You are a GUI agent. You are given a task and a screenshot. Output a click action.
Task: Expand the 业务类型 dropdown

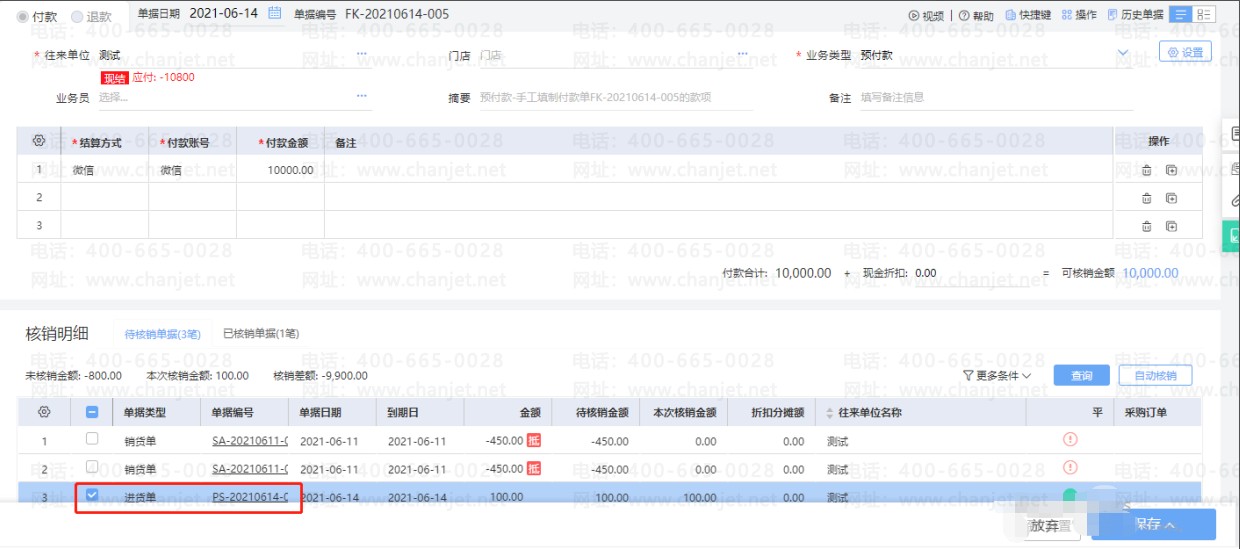tap(1123, 55)
